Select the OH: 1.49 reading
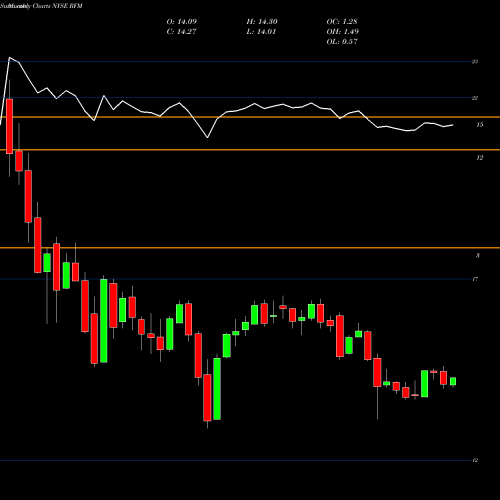 click(x=342, y=31)
